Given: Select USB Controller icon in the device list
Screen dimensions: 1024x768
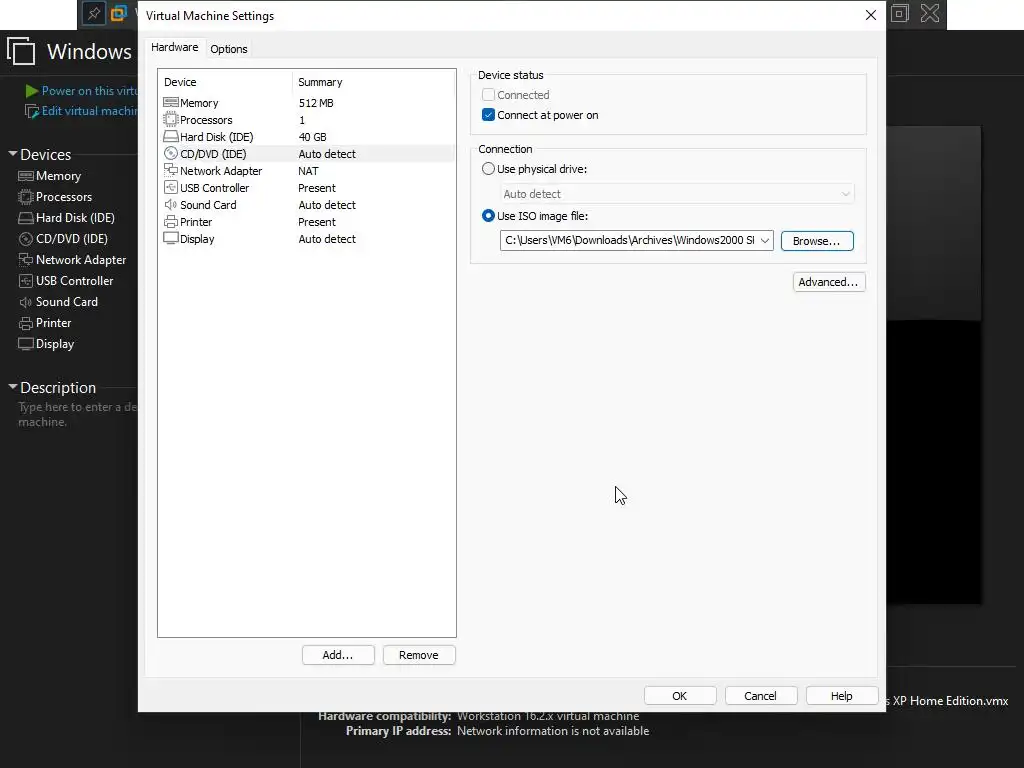Looking at the screenshot, I should [170, 187].
